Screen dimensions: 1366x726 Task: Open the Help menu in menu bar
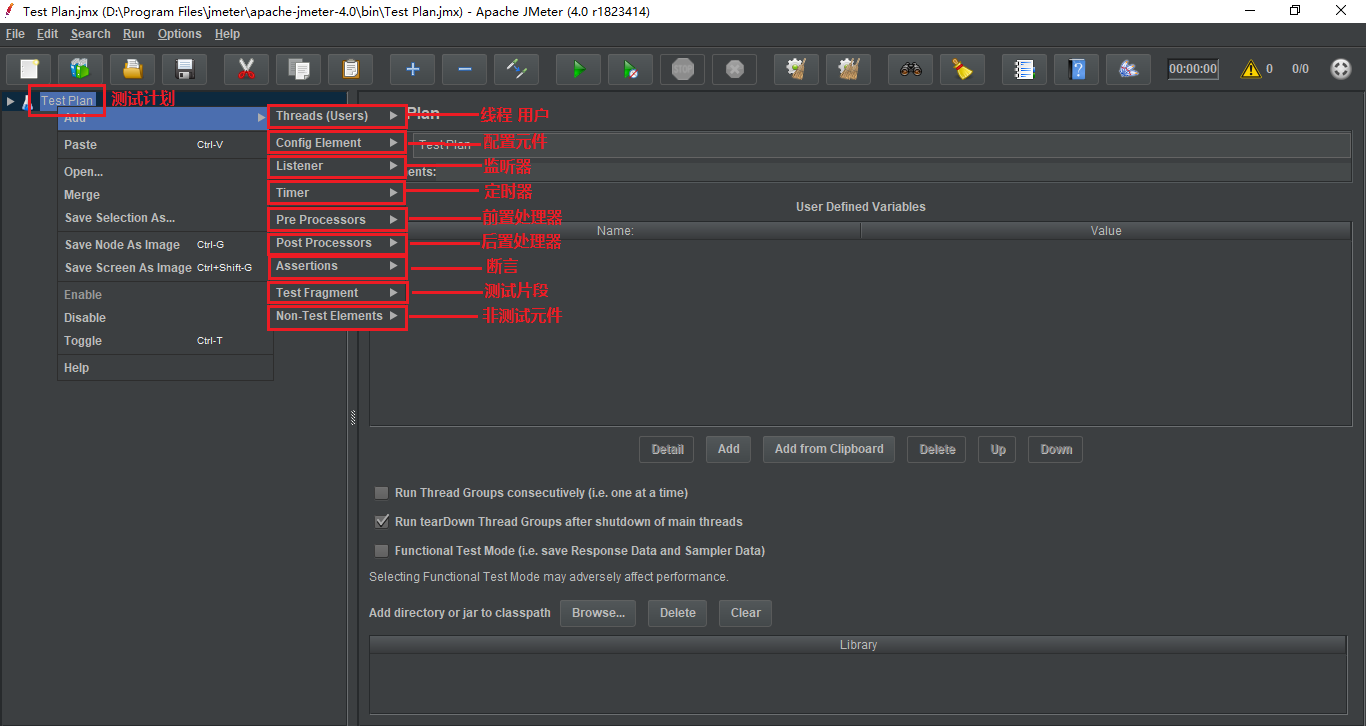(x=227, y=34)
